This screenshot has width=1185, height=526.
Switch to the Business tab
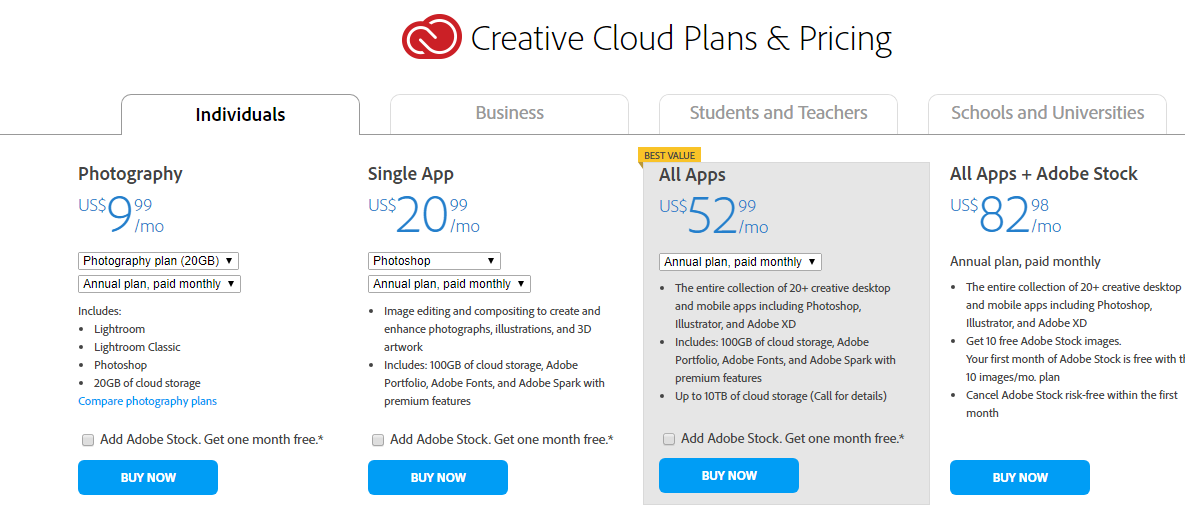pyautogui.click(x=509, y=113)
